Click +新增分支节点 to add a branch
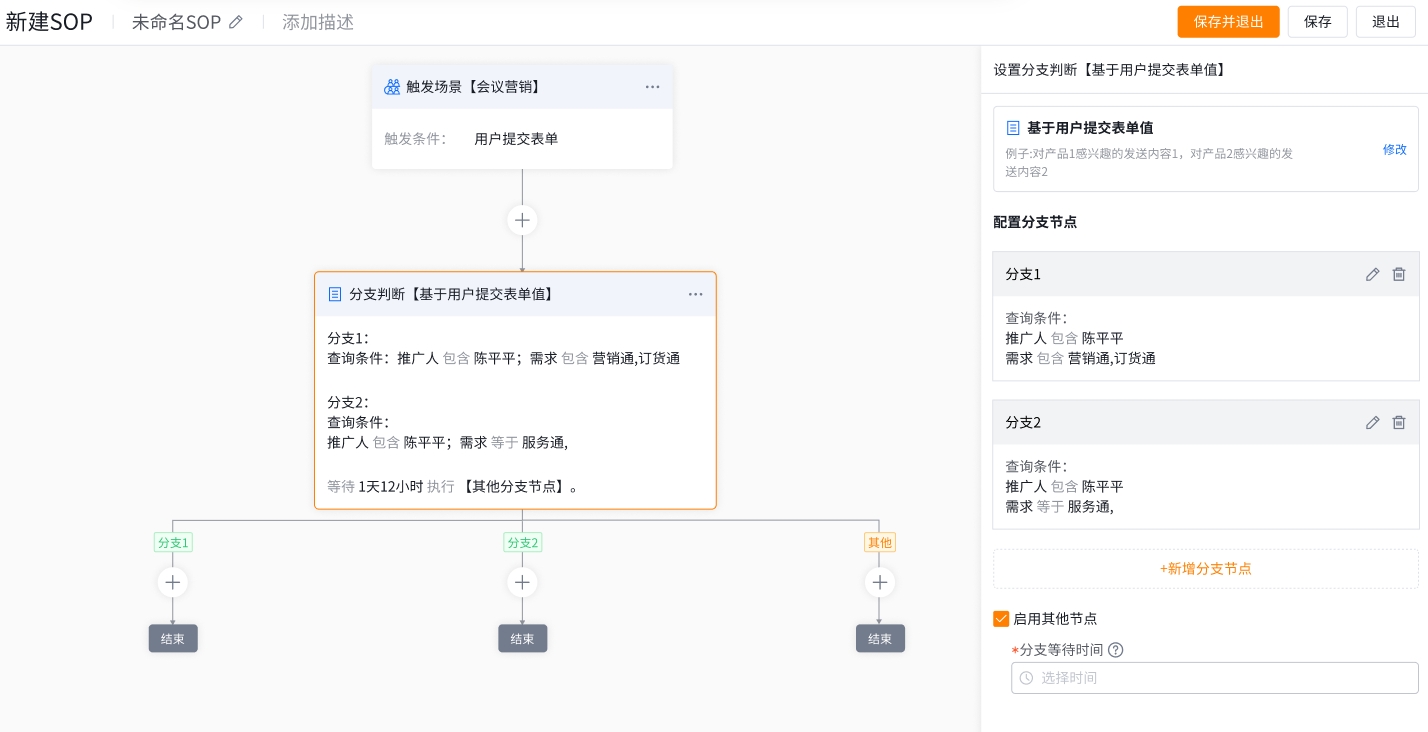1428x732 pixels. point(1205,568)
